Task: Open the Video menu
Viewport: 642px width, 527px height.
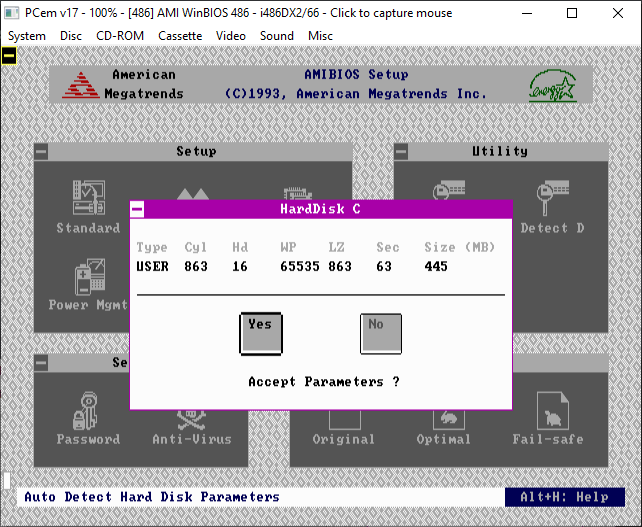Action: point(231,36)
